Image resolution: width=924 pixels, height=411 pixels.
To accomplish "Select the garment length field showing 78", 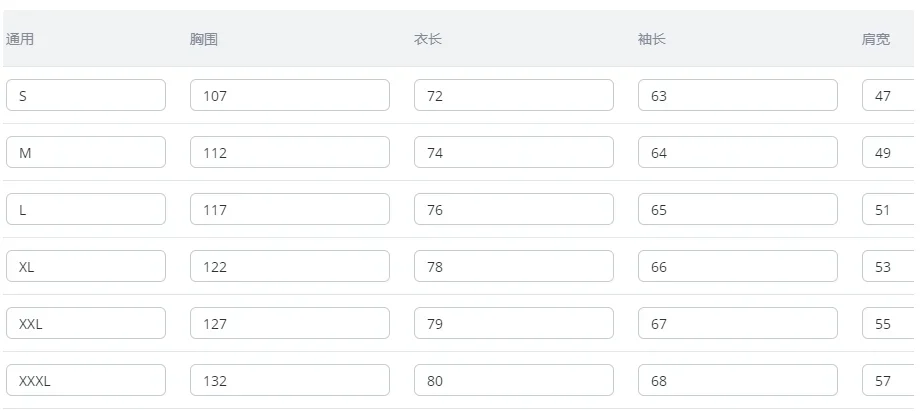I will 514,266.
